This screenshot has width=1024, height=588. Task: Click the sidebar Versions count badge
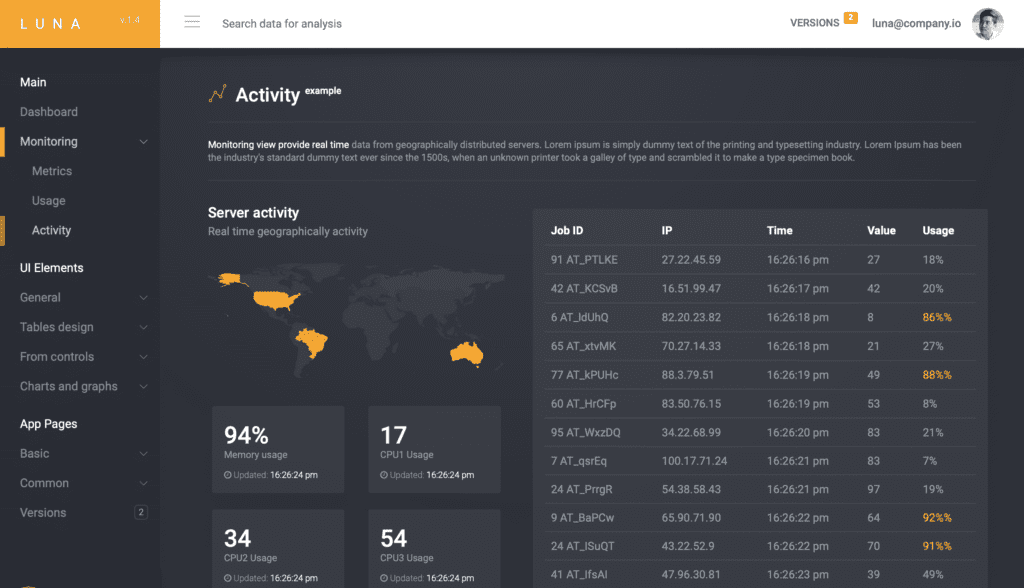pos(140,512)
